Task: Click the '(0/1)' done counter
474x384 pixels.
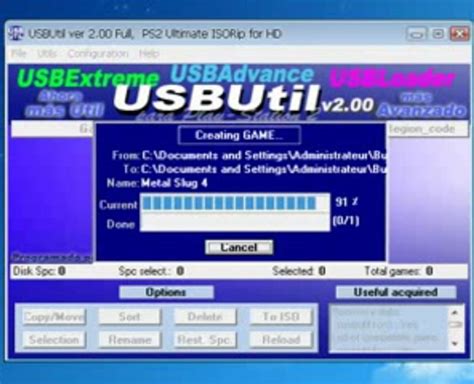Action: pyautogui.click(x=346, y=221)
